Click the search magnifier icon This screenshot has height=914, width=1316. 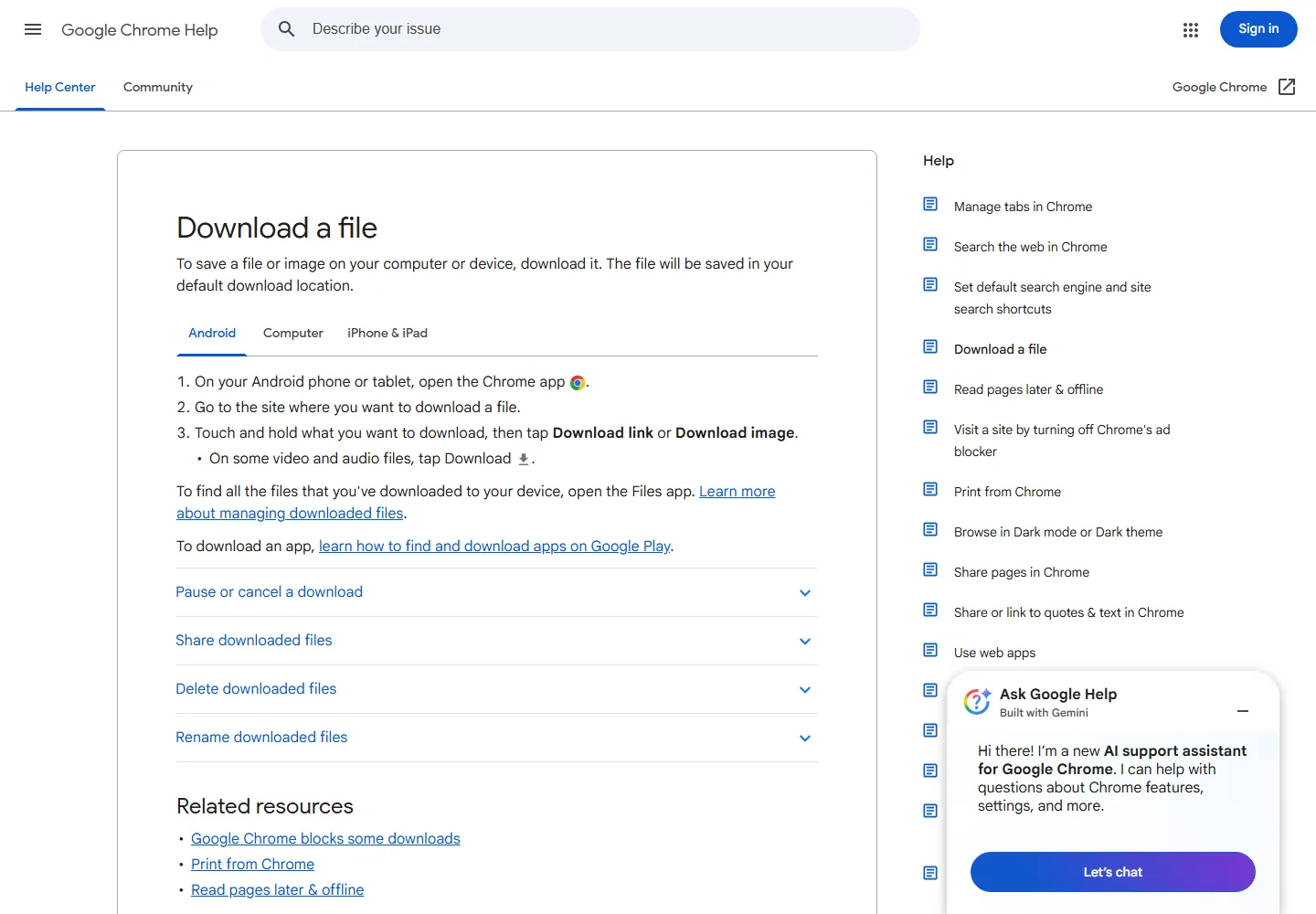coord(287,29)
